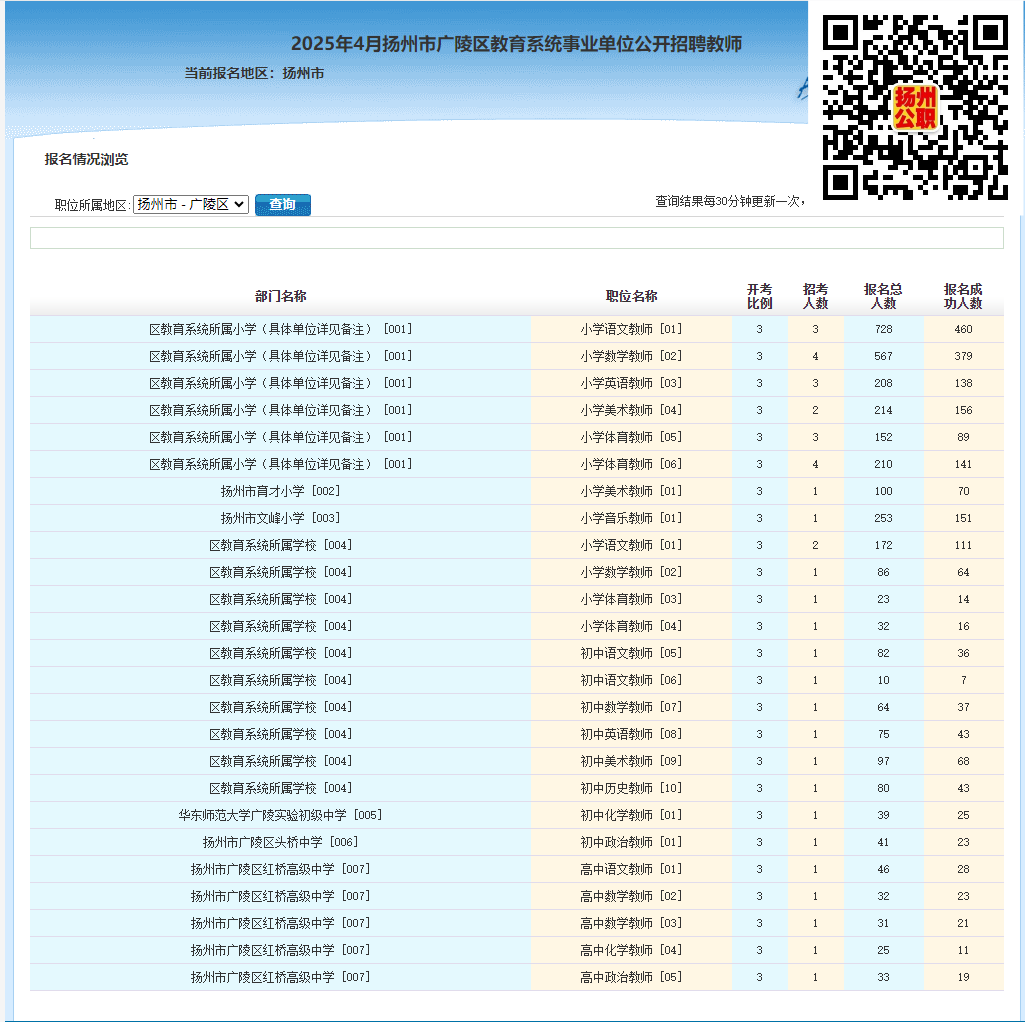Click 扬州市广陵区红桥高级中学 [007] in 高中政治教师 row
The image size is (1025, 1022).
(x=280, y=978)
